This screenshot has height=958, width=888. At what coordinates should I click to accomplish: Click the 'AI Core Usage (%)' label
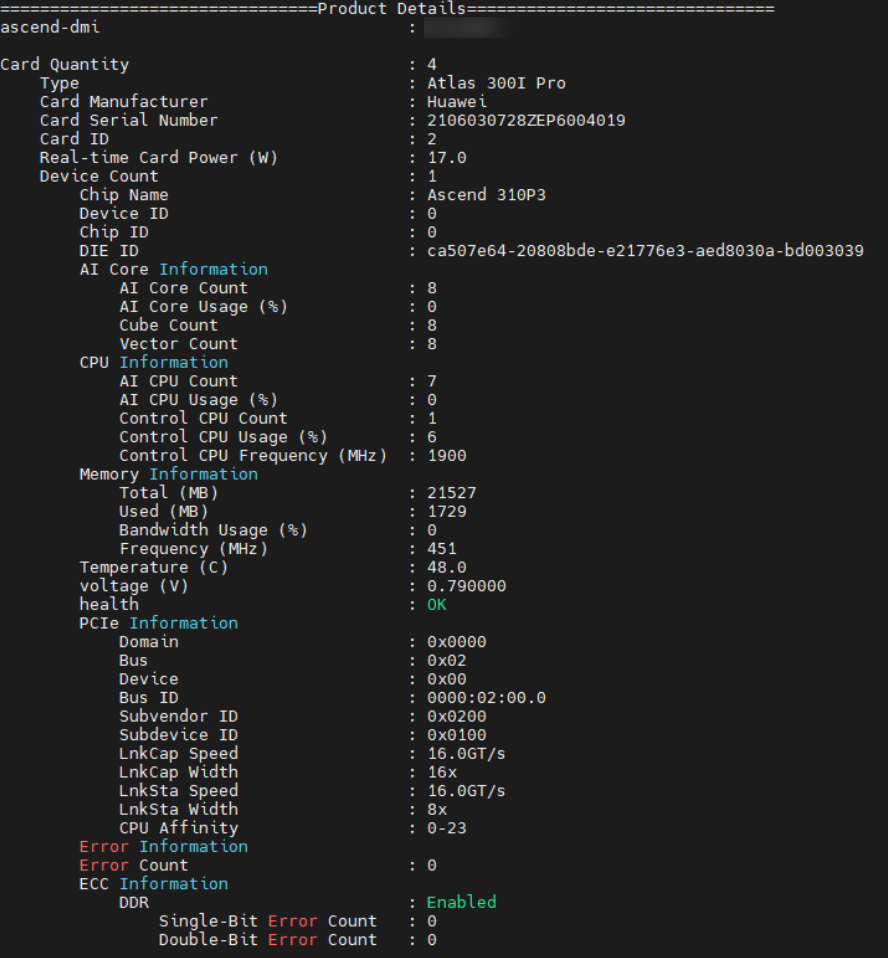pos(204,307)
